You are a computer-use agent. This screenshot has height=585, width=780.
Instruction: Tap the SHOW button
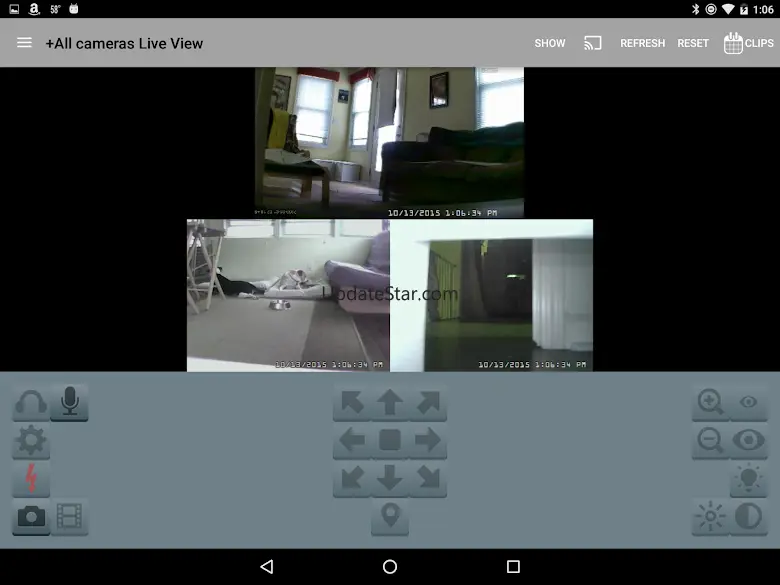coord(550,43)
